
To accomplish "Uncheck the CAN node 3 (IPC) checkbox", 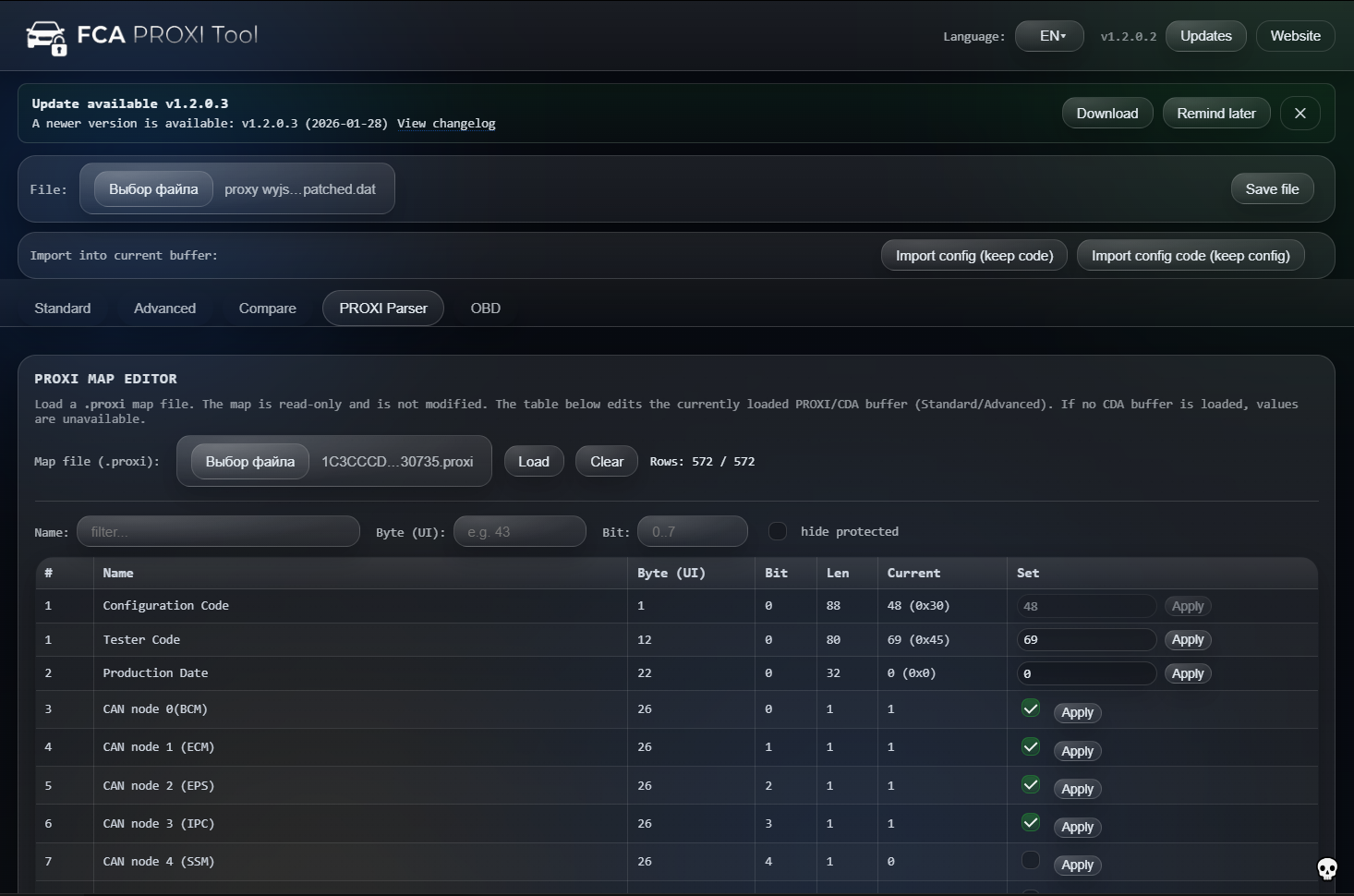I will click(x=1030, y=822).
